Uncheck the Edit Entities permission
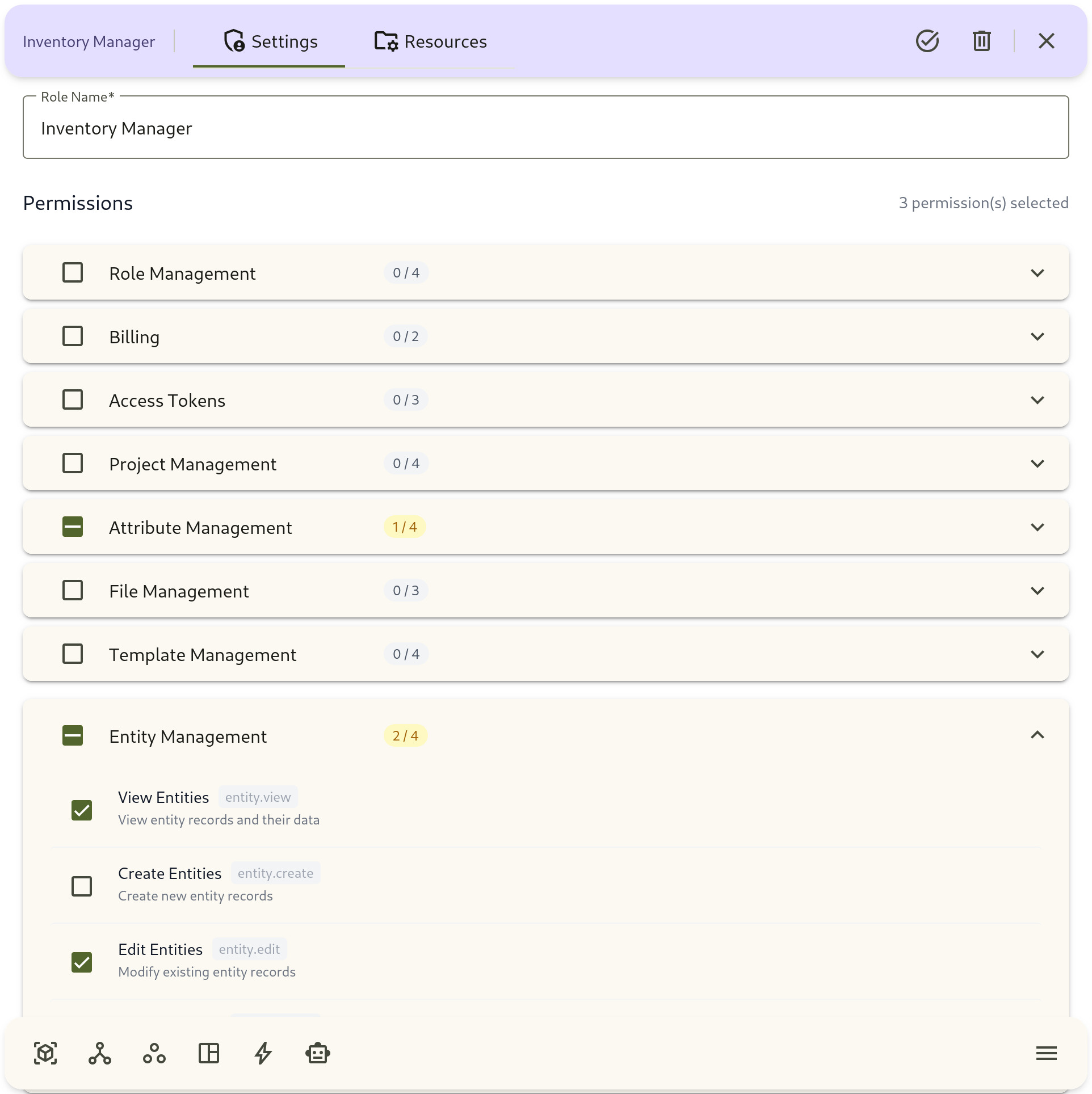Image resolution: width=1092 pixels, height=1094 pixels. pos(82,962)
